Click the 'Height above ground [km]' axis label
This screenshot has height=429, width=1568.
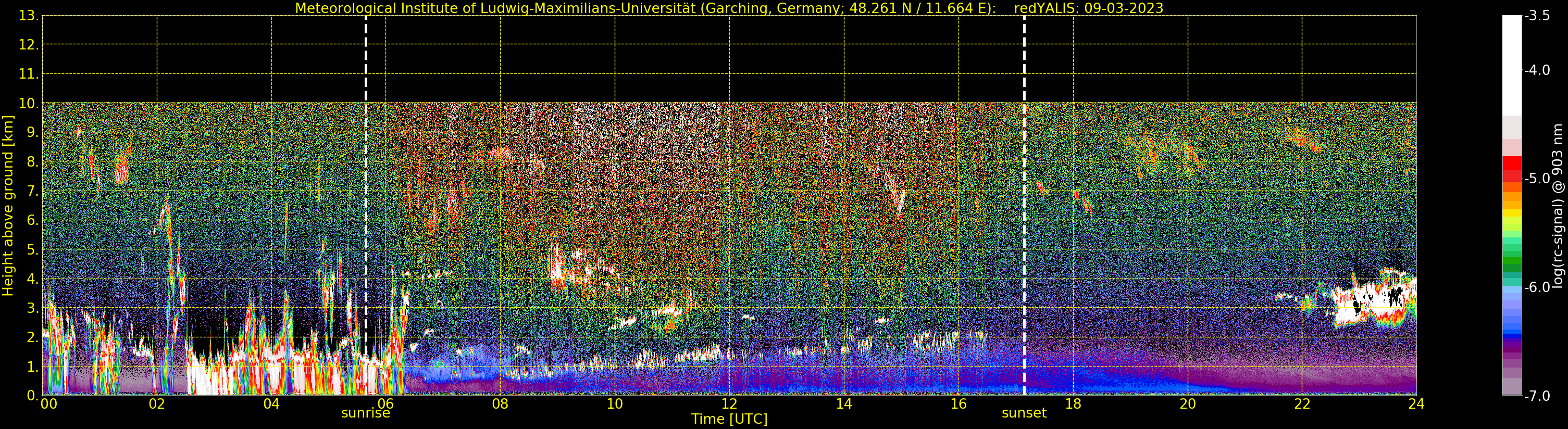tap(8, 206)
